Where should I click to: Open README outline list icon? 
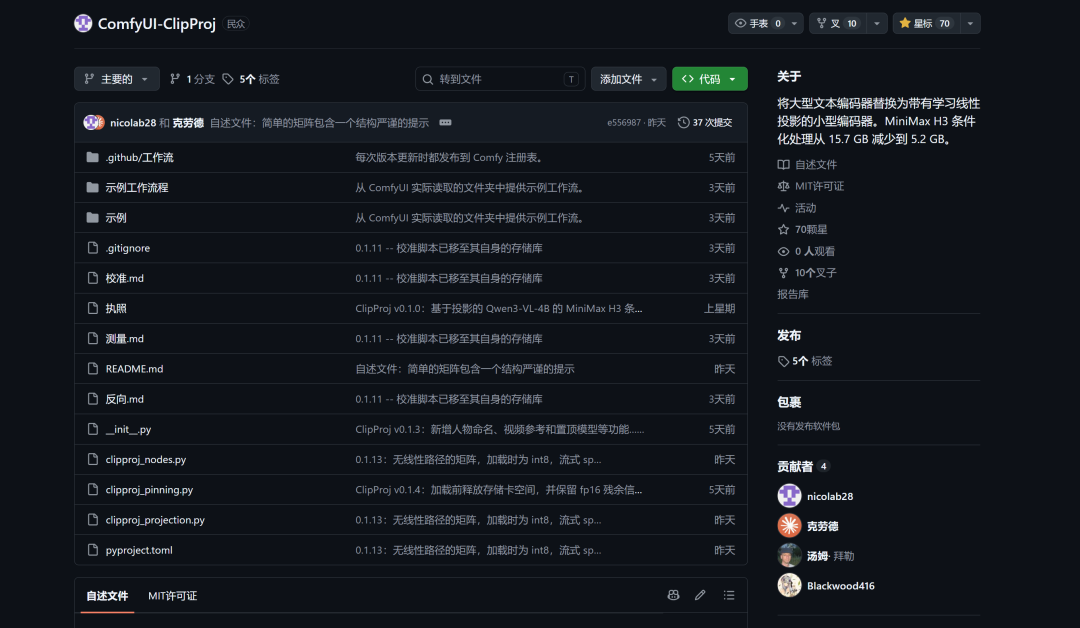point(729,595)
